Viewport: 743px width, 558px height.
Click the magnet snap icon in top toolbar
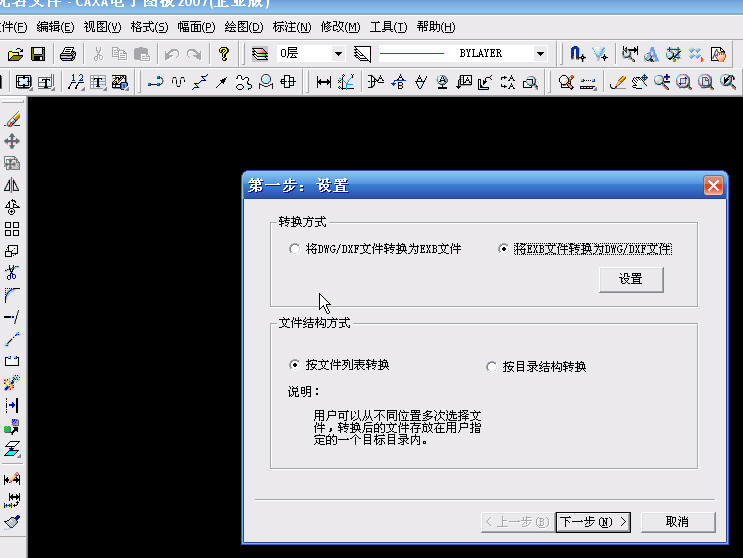click(577, 54)
